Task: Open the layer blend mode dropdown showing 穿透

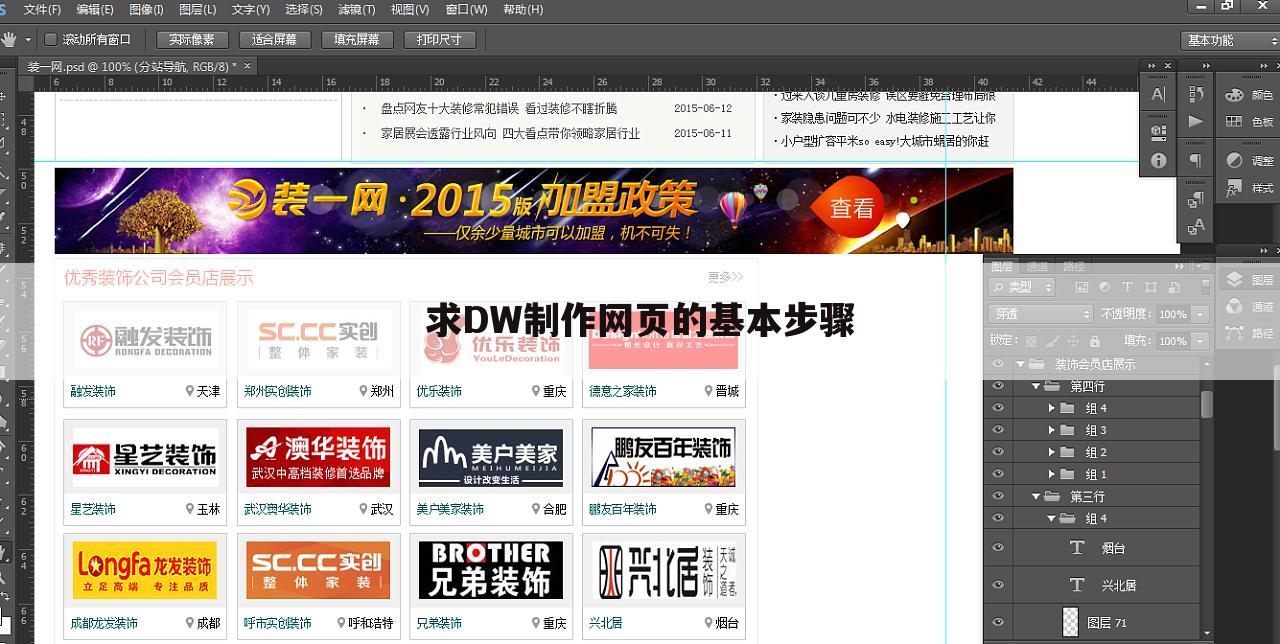Action: (1040, 314)
